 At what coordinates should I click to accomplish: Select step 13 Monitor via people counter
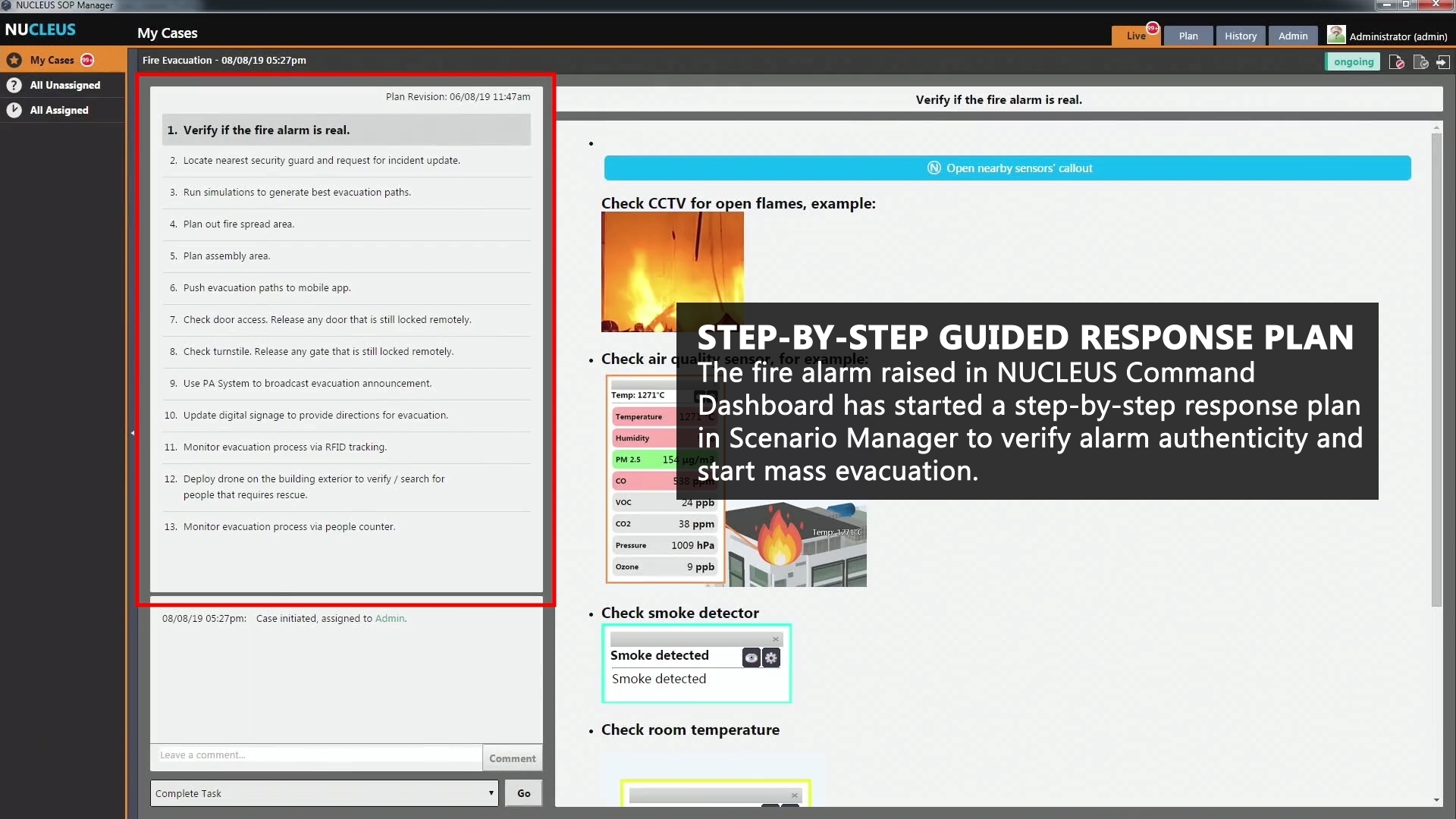click(347, 527)
